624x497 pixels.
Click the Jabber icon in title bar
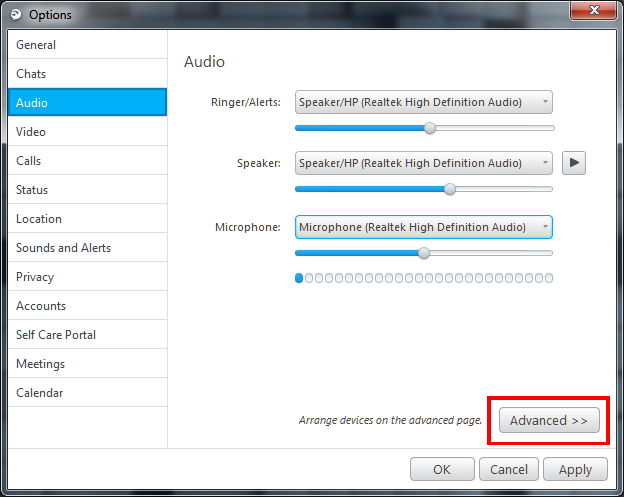point(16,15)
